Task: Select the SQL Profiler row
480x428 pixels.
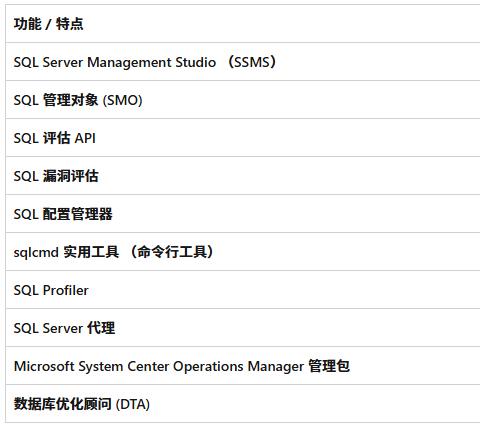Action: tap(243, 290)
